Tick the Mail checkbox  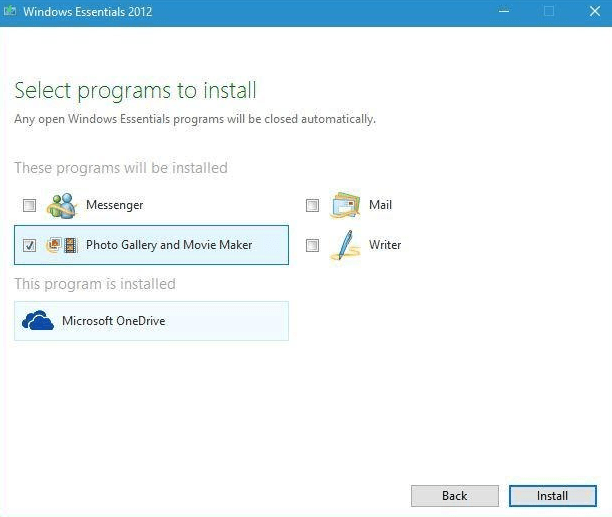click(x=312, y=206)
